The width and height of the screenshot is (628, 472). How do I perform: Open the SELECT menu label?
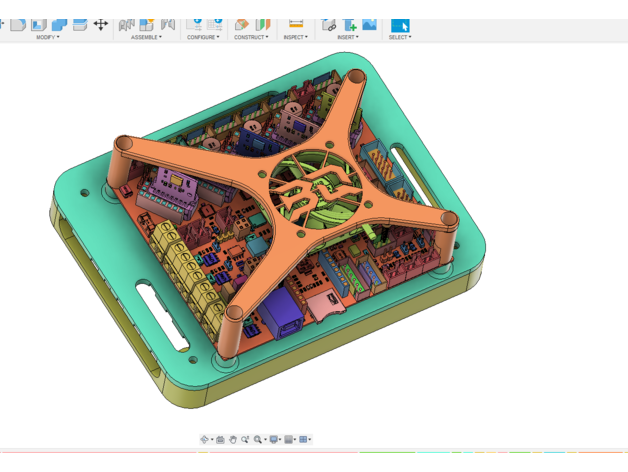click(400, 37)
